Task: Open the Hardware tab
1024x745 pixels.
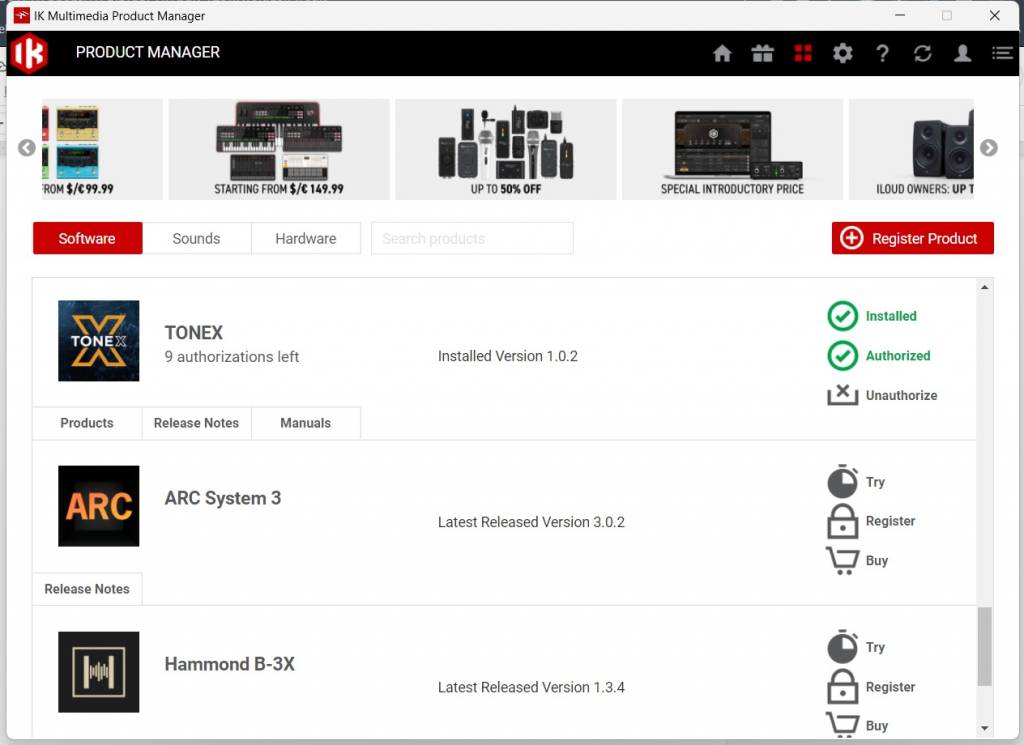Action: point(306,238)
